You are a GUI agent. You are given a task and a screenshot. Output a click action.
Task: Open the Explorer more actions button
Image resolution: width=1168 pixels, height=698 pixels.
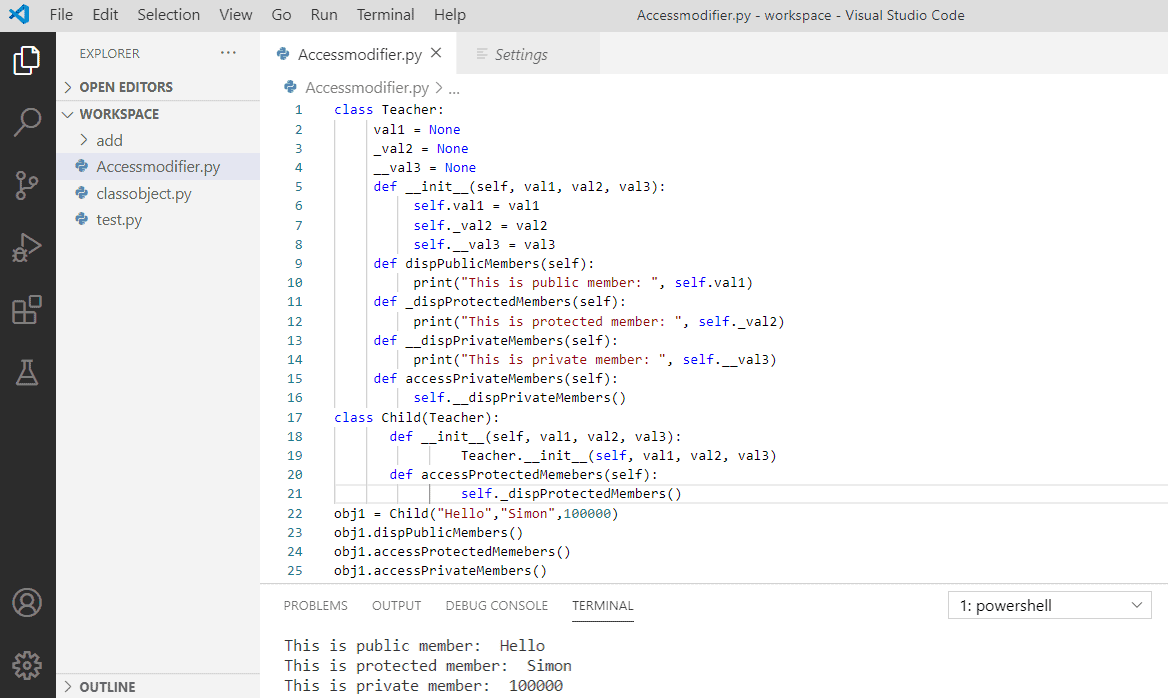pos(228,53)
